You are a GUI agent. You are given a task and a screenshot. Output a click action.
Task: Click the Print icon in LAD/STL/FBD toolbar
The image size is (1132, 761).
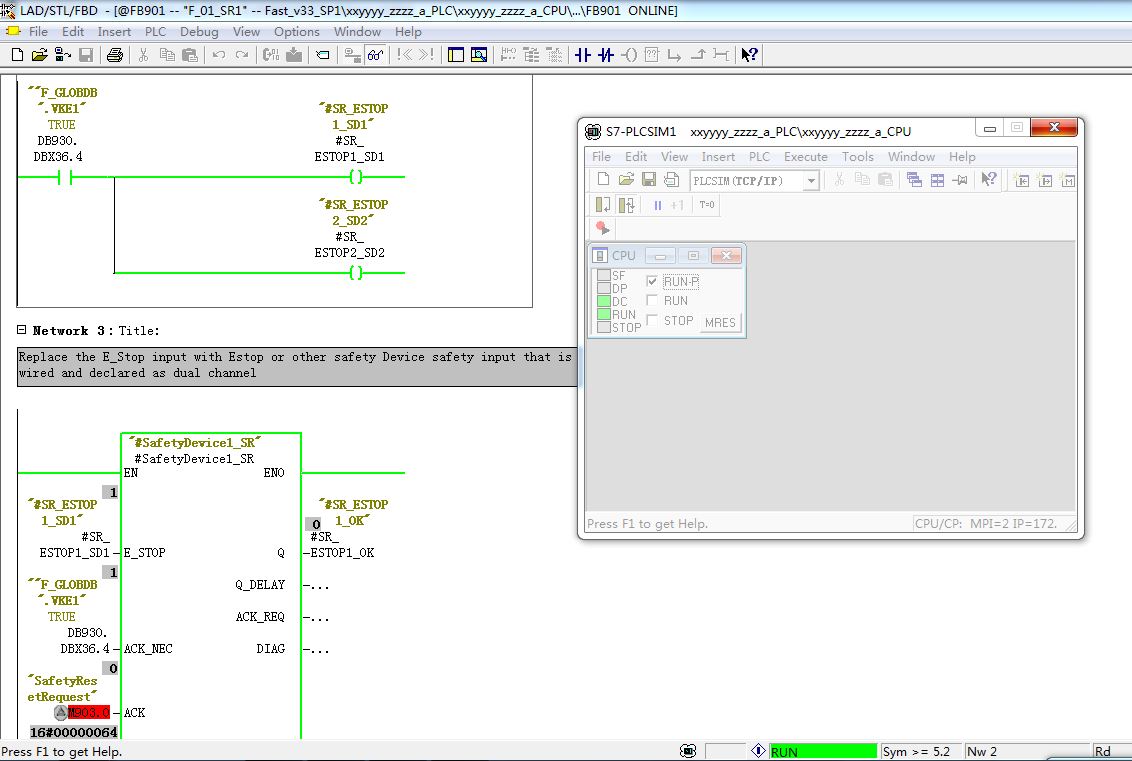point(114,55)
